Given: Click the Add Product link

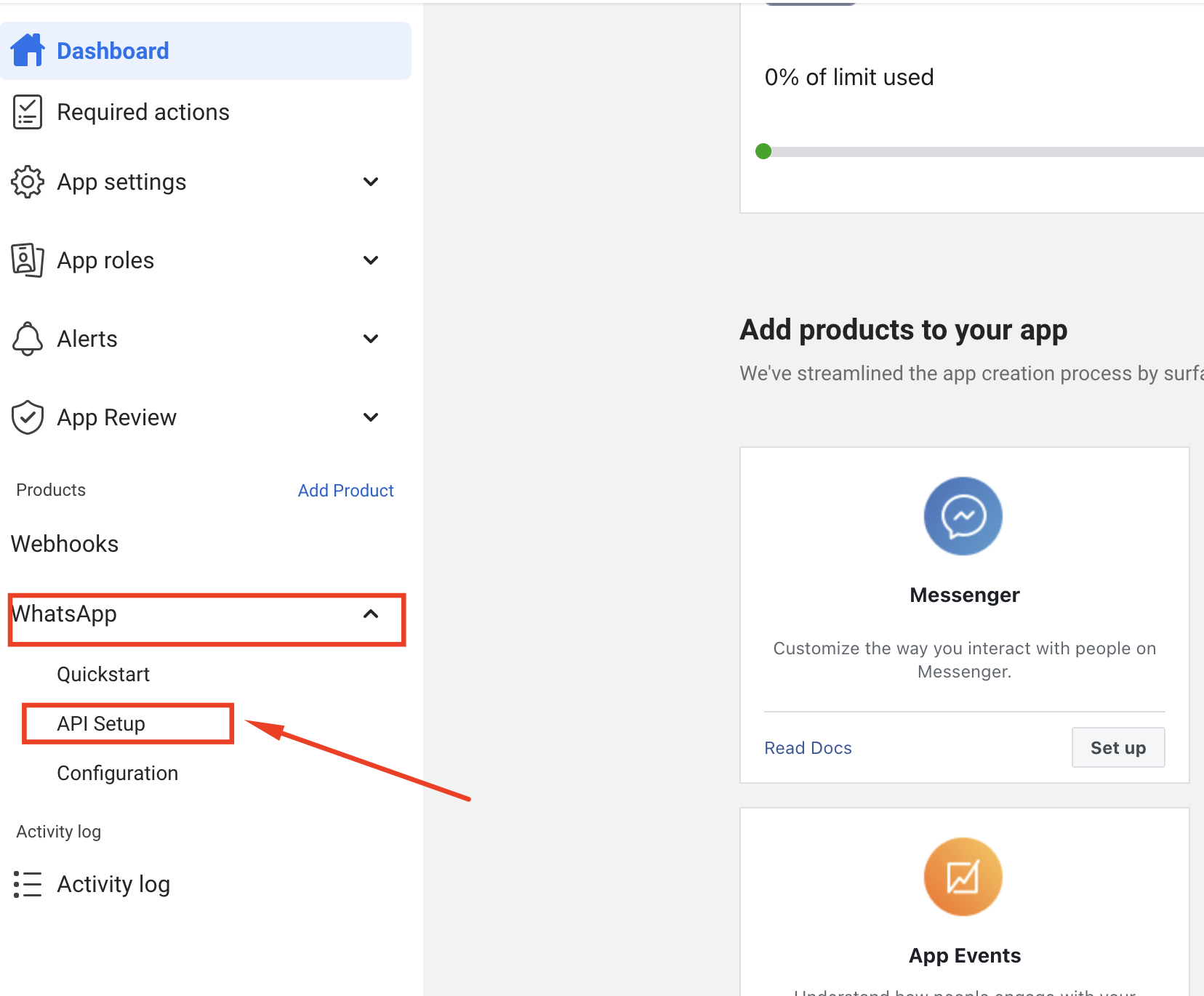Looking at the screenshot, I should tap(345, 491).
